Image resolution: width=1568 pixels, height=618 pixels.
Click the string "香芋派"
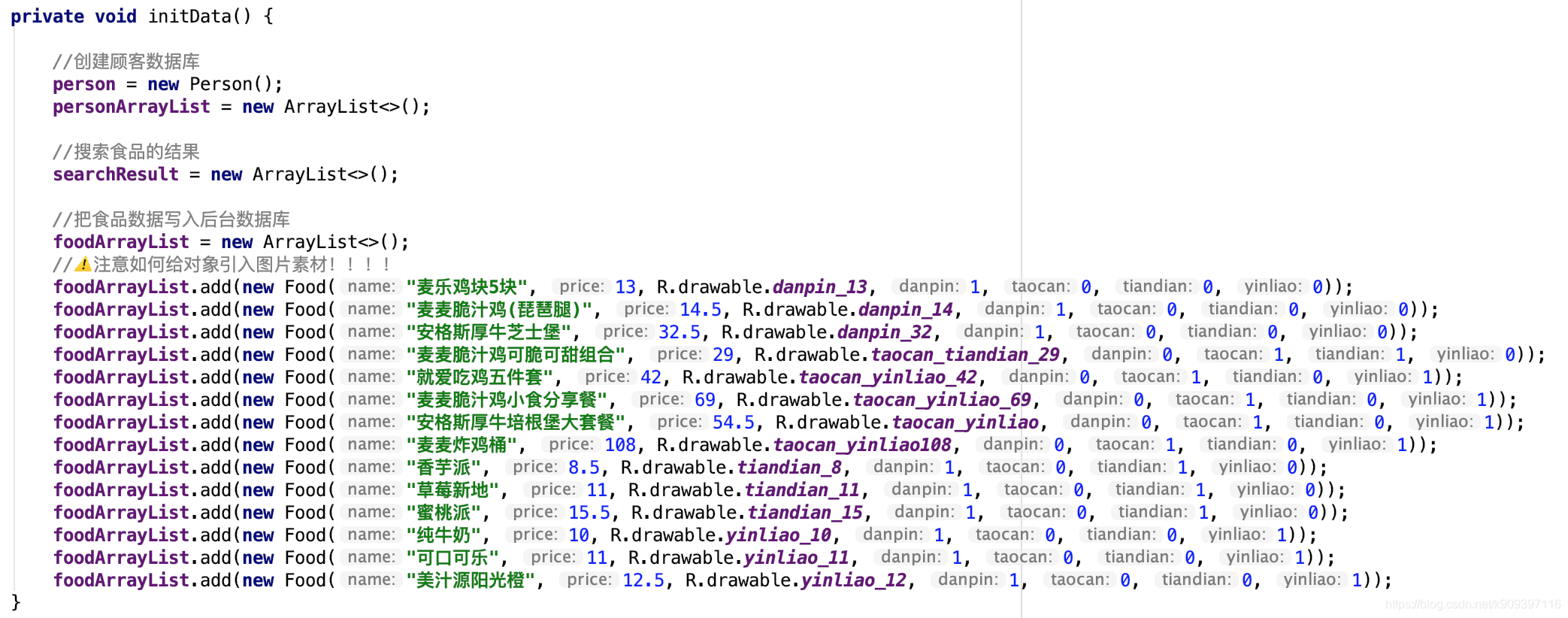click(443, 467)
